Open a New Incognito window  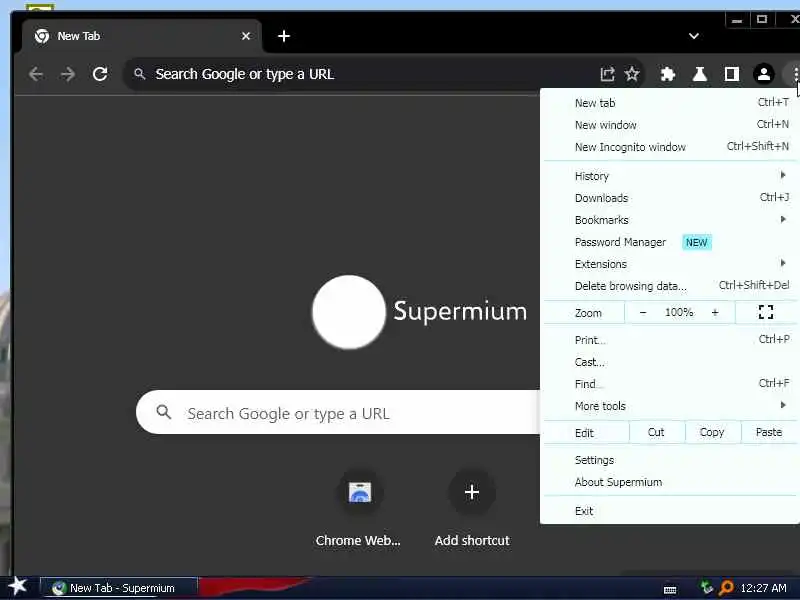point(669,147)
